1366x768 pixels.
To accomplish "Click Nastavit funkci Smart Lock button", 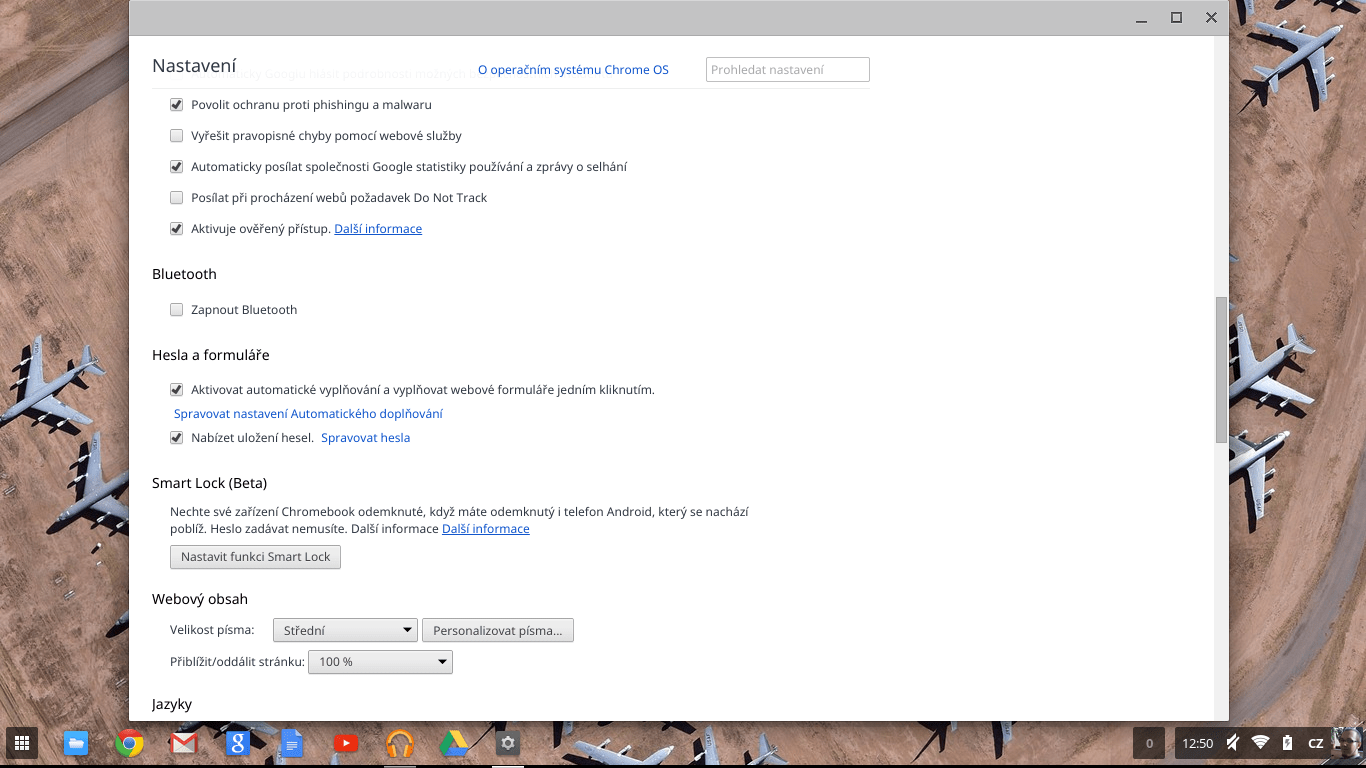I will pos(255,556).
